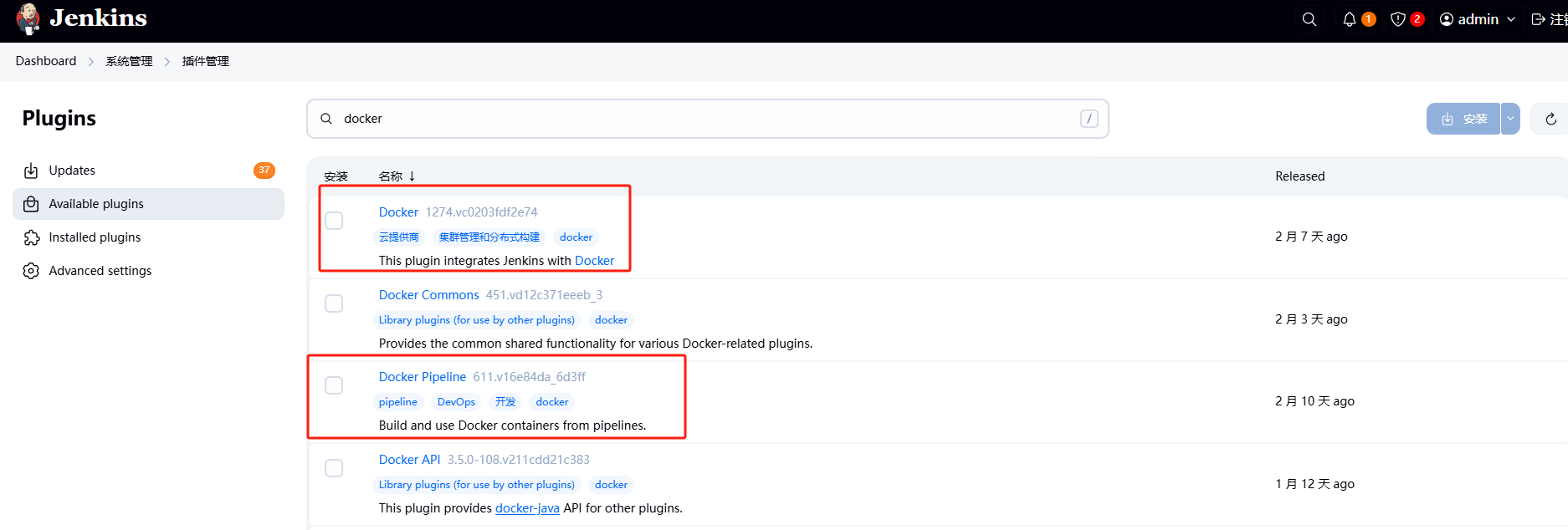
Task: Check the Docker API plugin checkbox
Action: [334, 468]
